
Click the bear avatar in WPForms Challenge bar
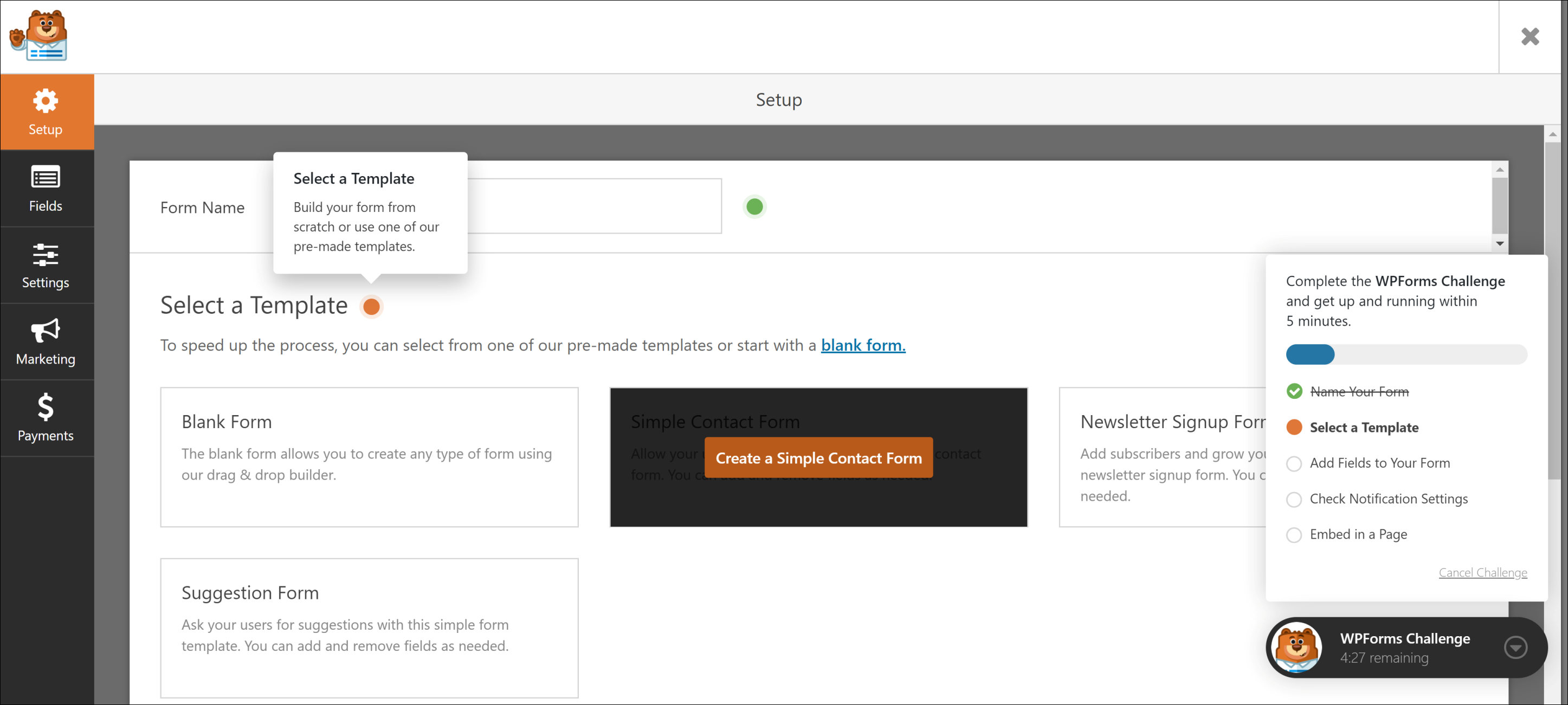(1296, 647)
